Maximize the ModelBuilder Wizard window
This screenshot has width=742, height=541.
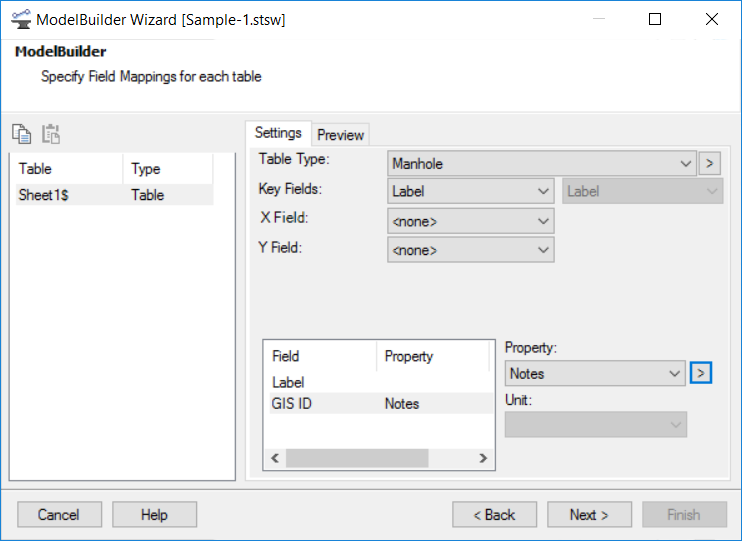(x=655, y=19)
